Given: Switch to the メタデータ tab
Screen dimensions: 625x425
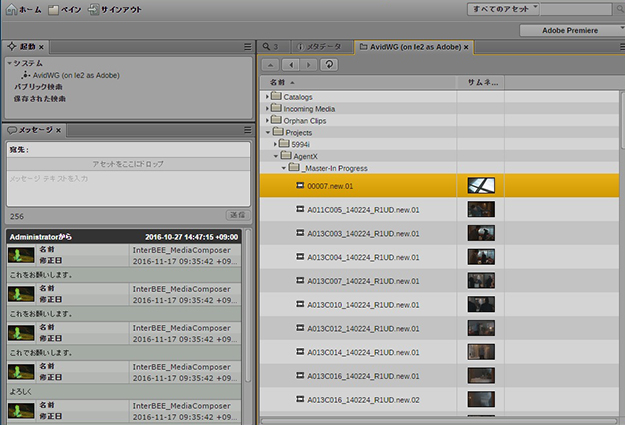Looking at the screenshot, I should coord(322,47).
